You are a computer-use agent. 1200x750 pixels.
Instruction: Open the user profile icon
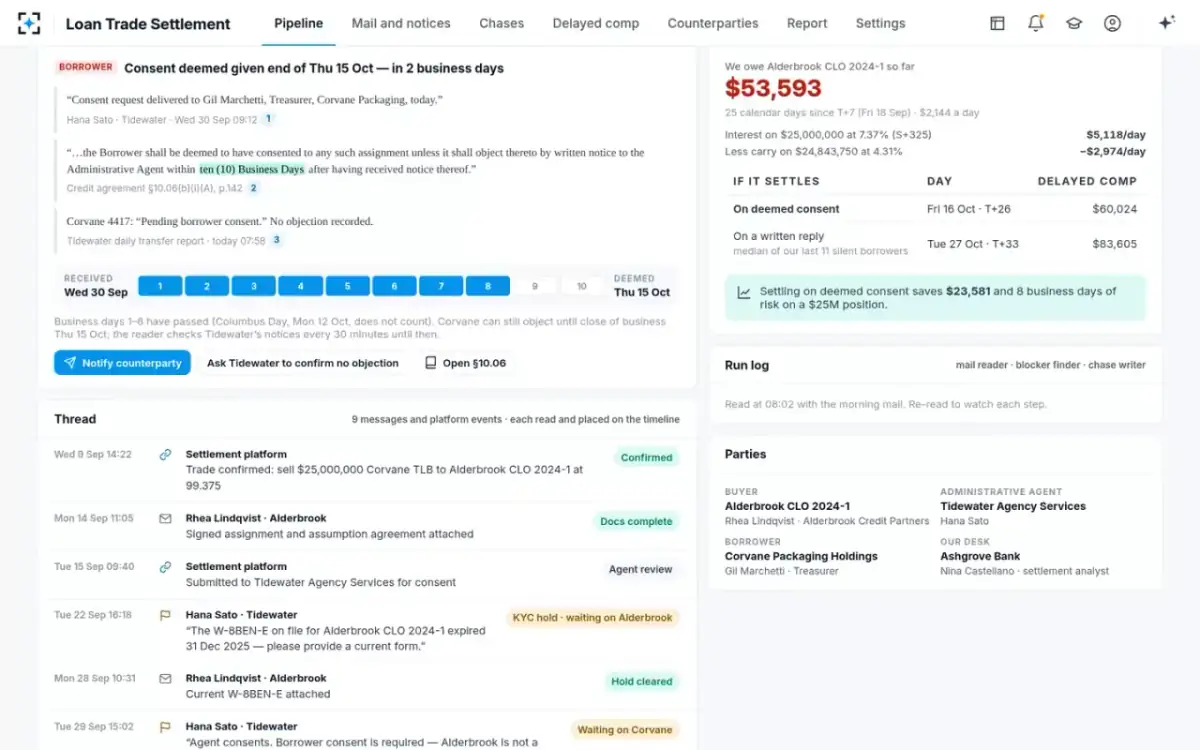(x=1112, y=23)
